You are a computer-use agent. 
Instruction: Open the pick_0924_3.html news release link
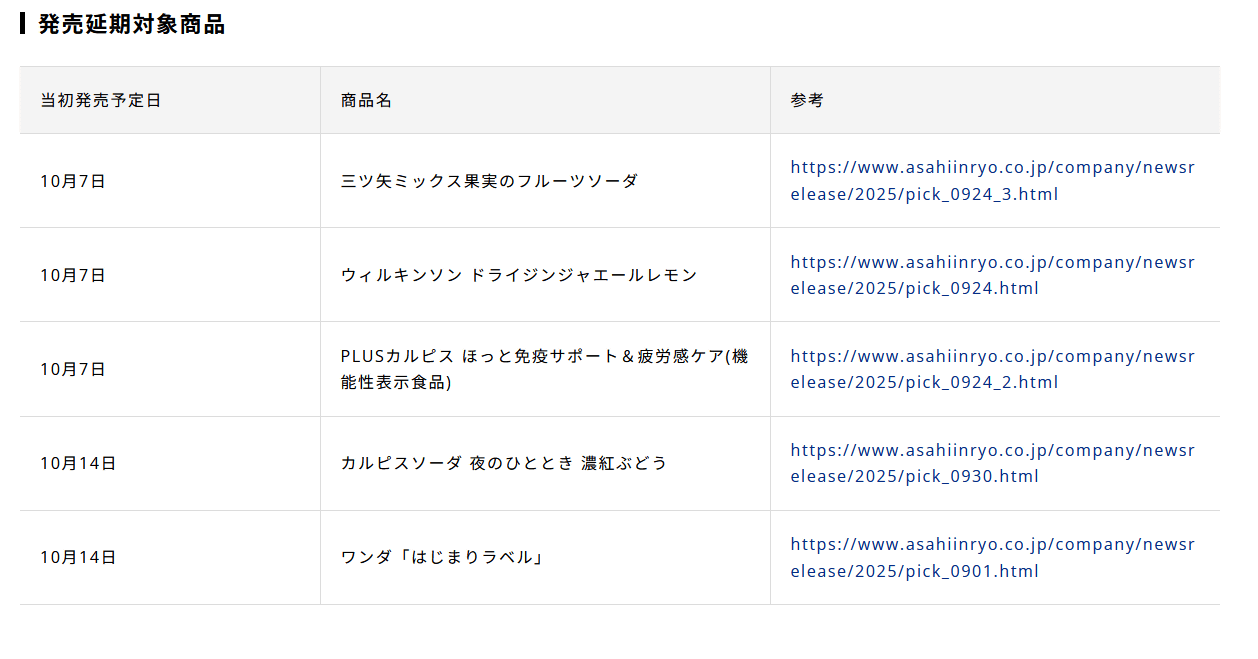click(x=992, y=181)
